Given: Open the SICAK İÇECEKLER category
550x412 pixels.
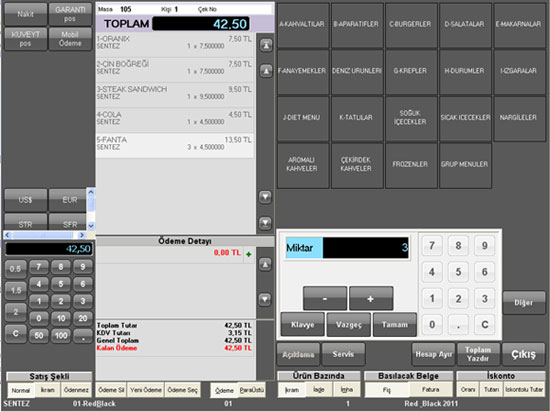Looking at the screenshot, I should (465, 118).
